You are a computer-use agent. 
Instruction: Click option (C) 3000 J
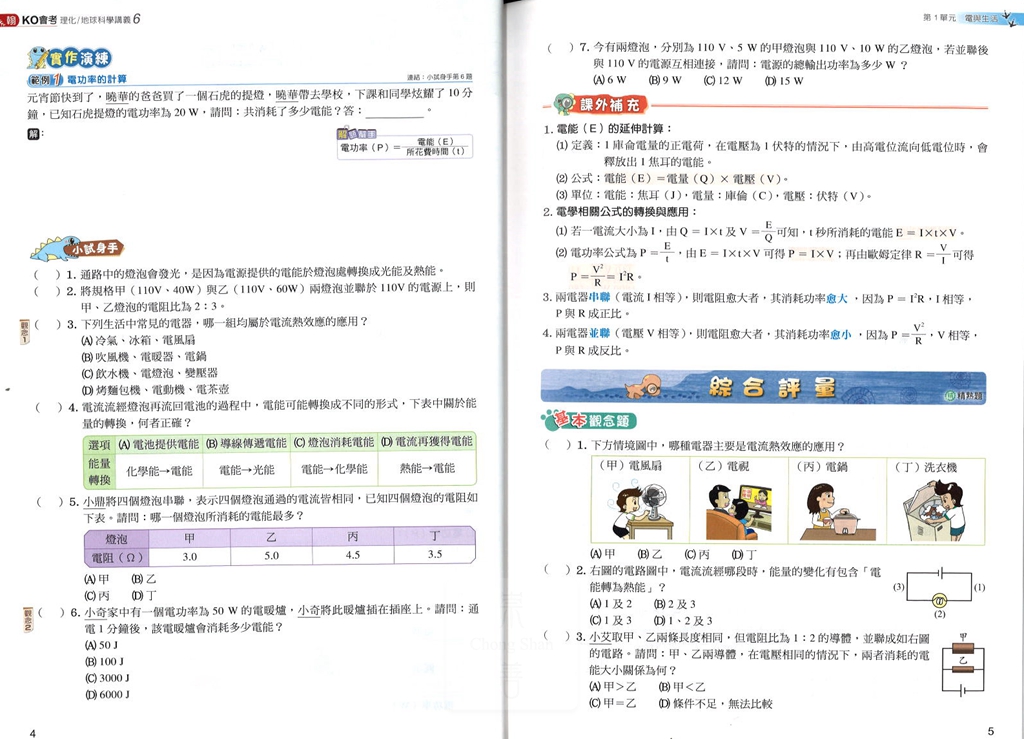[107, 678]
